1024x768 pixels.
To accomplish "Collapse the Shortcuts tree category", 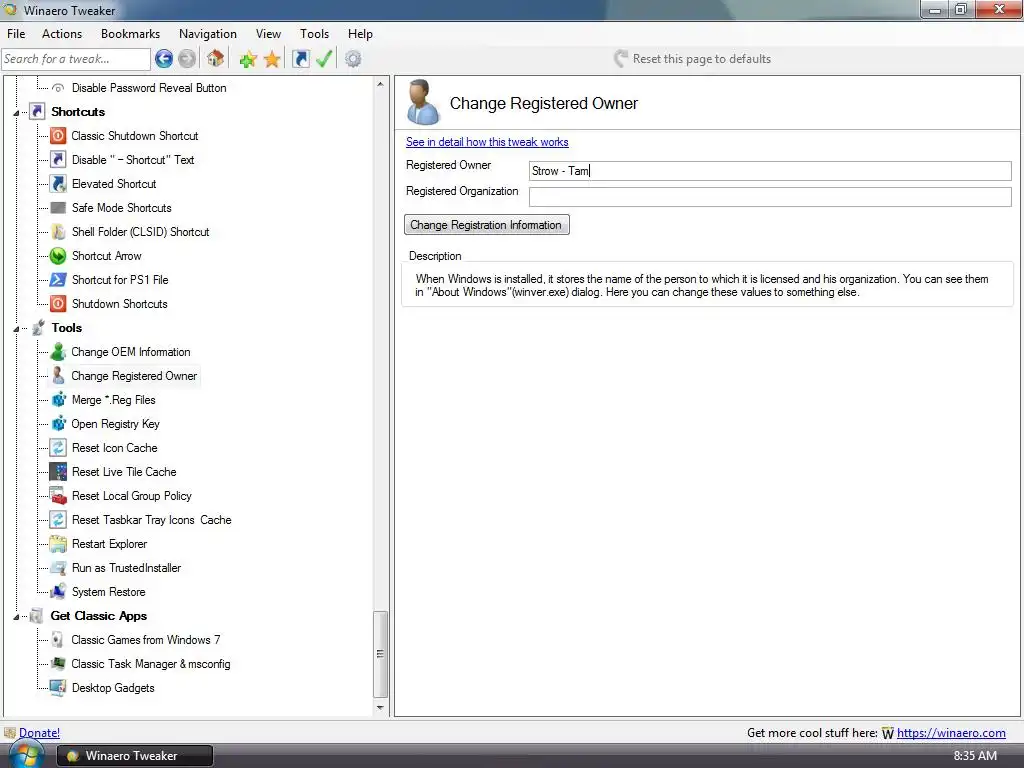I will click(x=16, y=112).
